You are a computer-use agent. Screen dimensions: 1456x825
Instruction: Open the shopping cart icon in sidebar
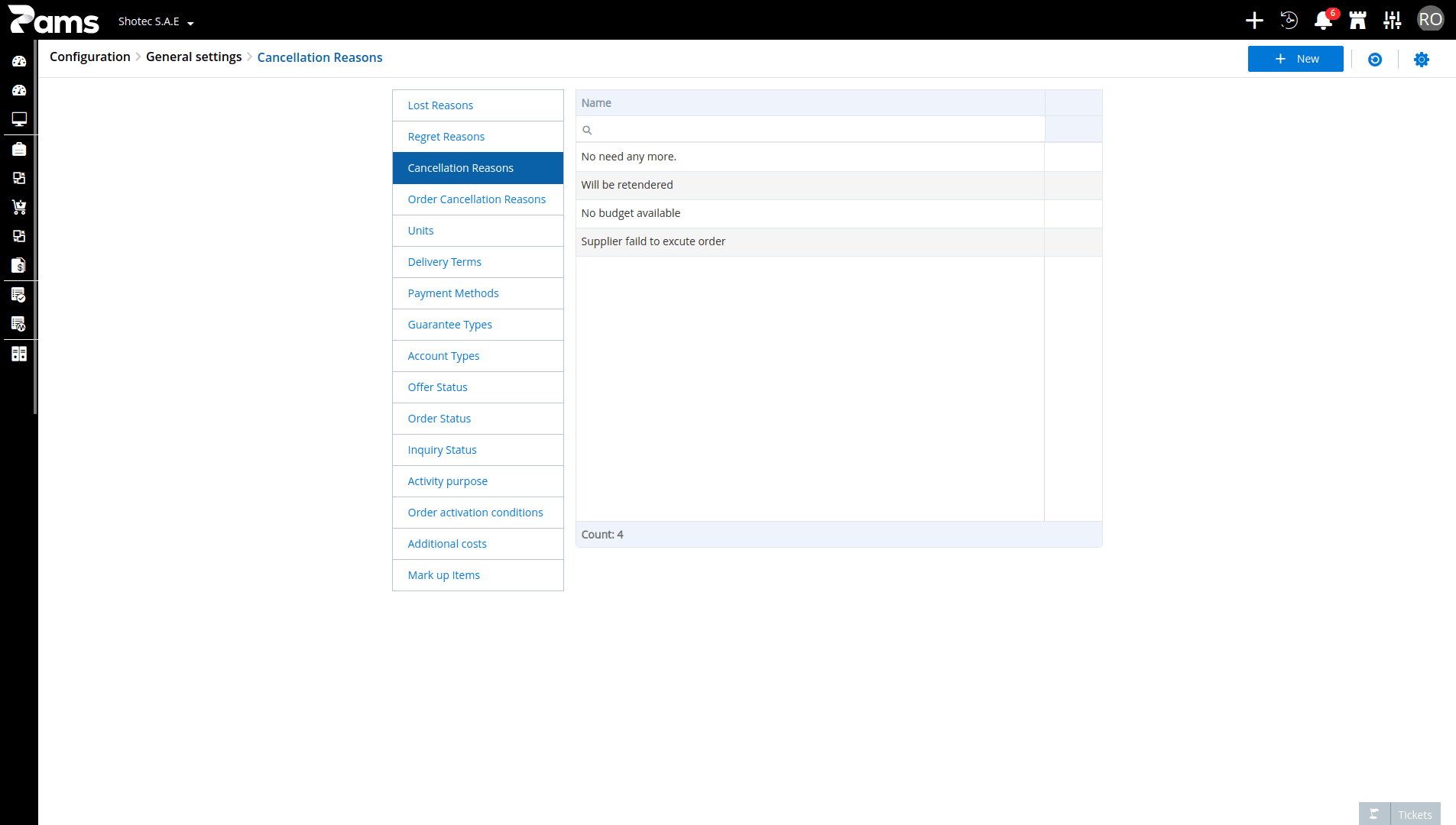pyautogui.click(x=19, y=207)
